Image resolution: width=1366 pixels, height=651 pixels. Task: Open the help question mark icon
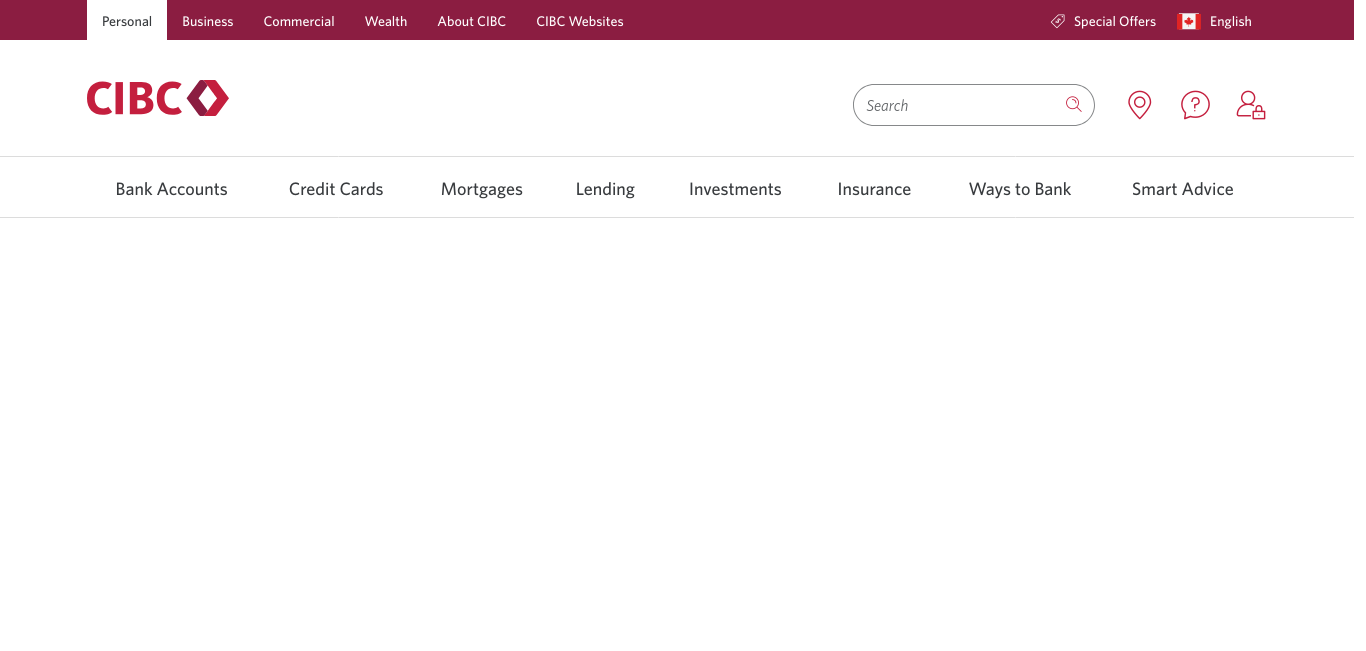coord(1195,105)
